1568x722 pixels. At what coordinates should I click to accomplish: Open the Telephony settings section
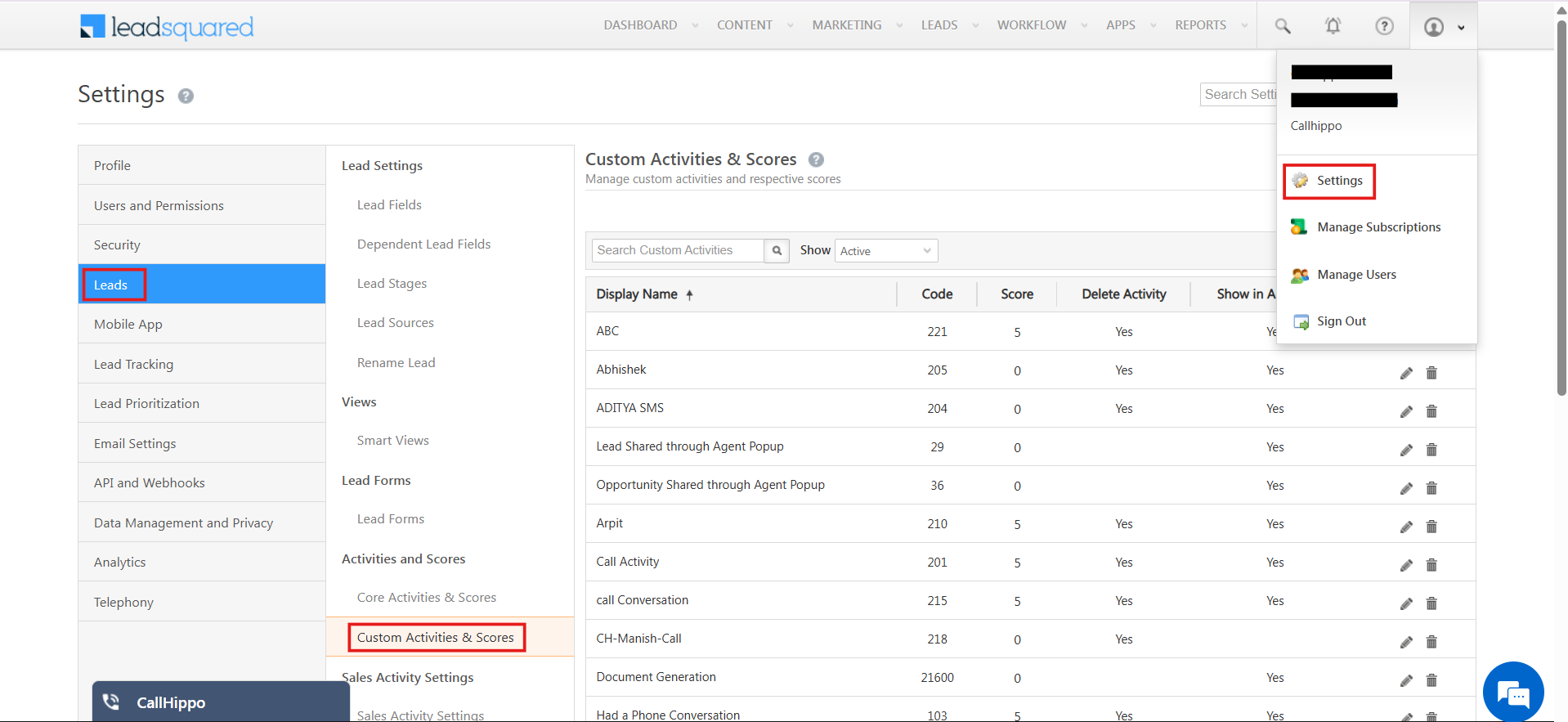[202, 602]
